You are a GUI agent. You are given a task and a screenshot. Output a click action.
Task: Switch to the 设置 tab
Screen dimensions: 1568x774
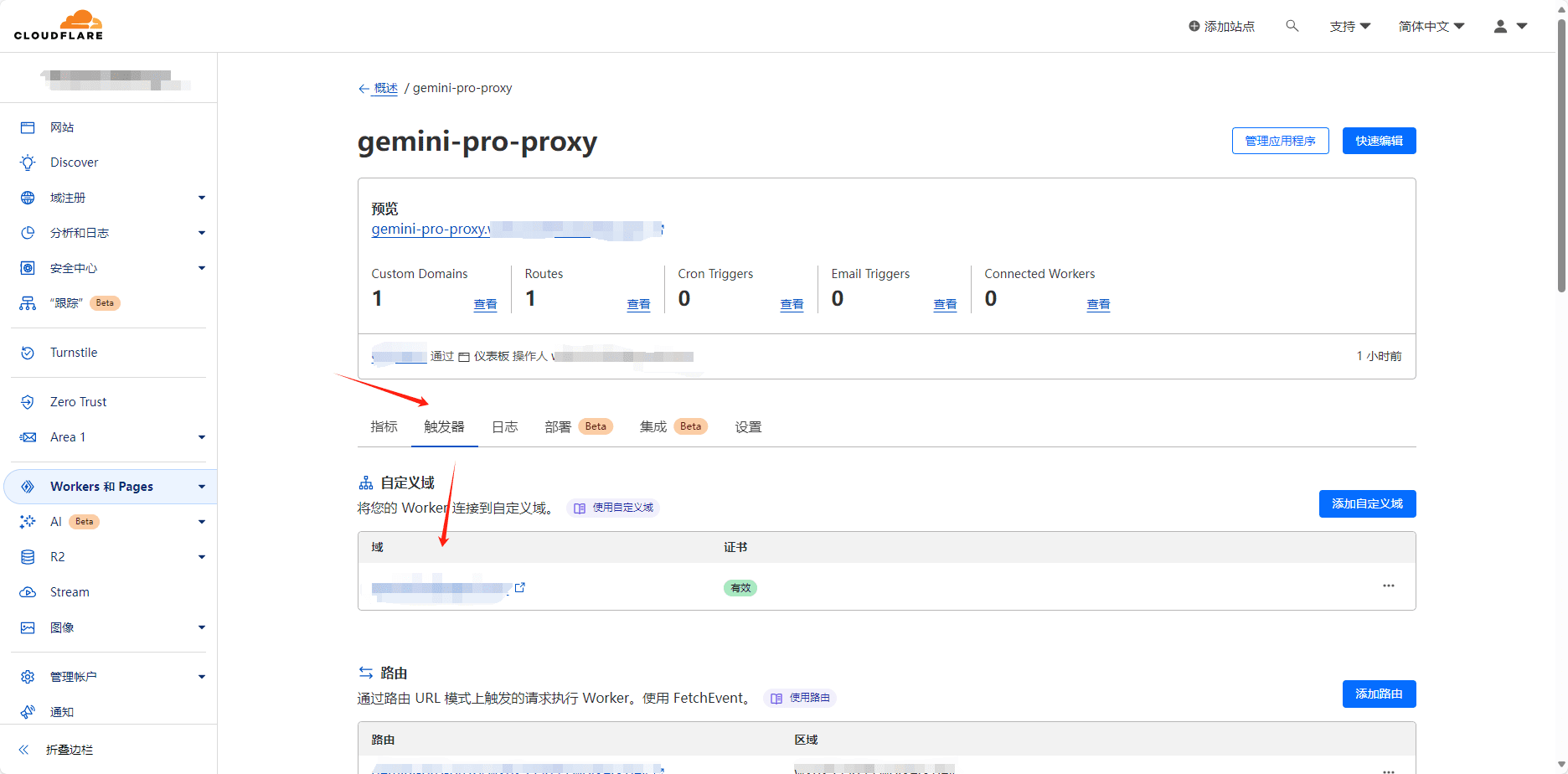[x=749, y=427]
